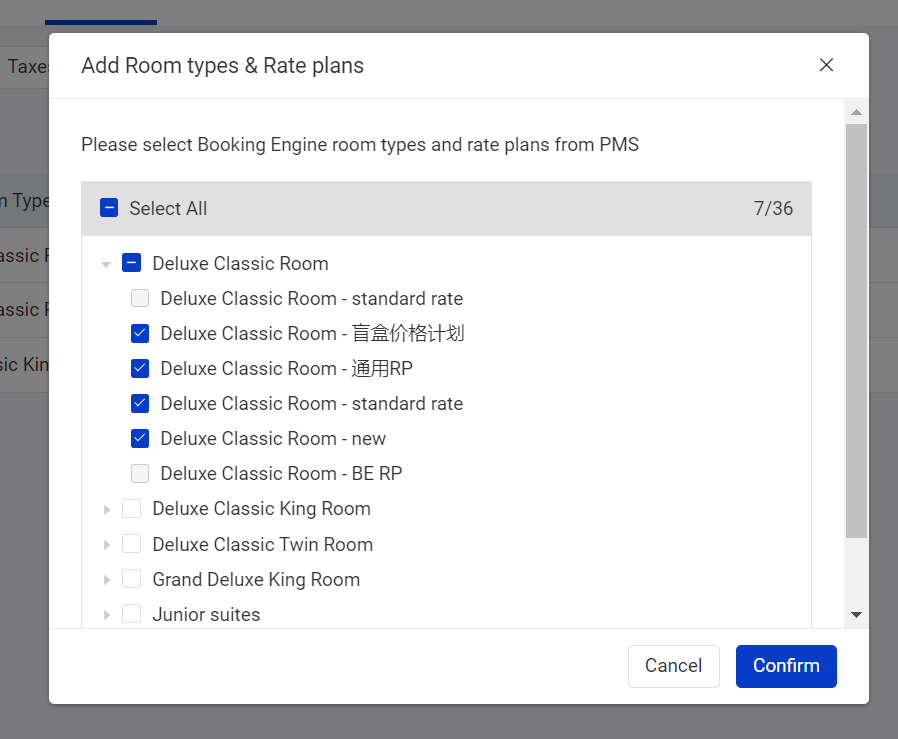Screen dimensions: 898x739
Task: Check the Deluxe Classic King Room checkbox
Action: pos(131,509)
